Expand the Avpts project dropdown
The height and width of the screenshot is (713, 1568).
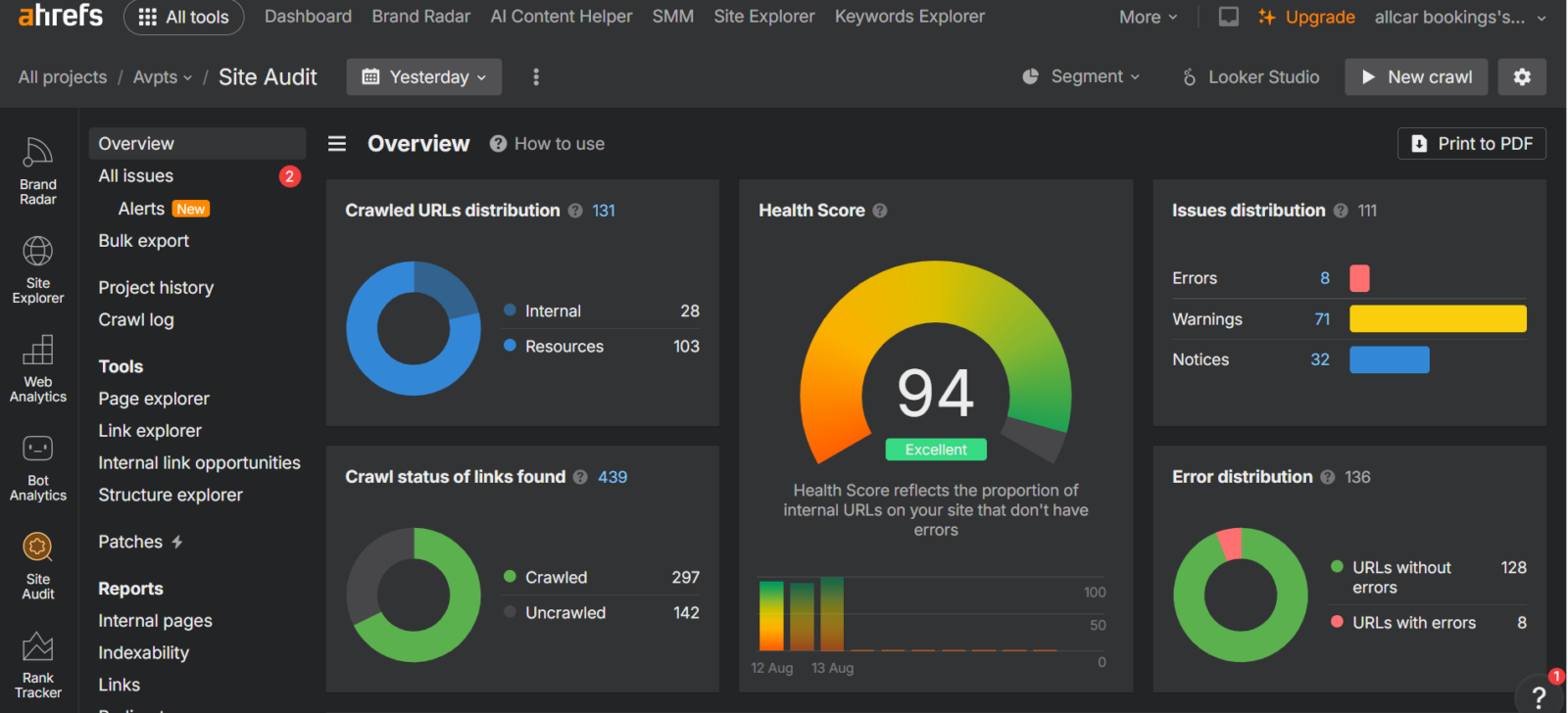pyautogui.click(x=163, y=77)
